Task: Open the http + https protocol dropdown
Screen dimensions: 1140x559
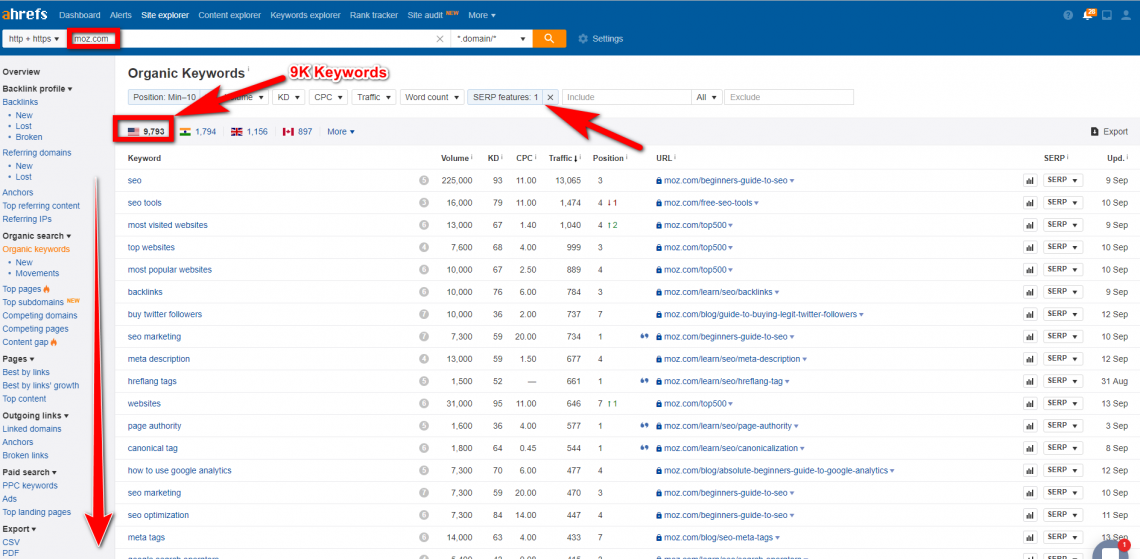Action: click(x=32, y=38)
